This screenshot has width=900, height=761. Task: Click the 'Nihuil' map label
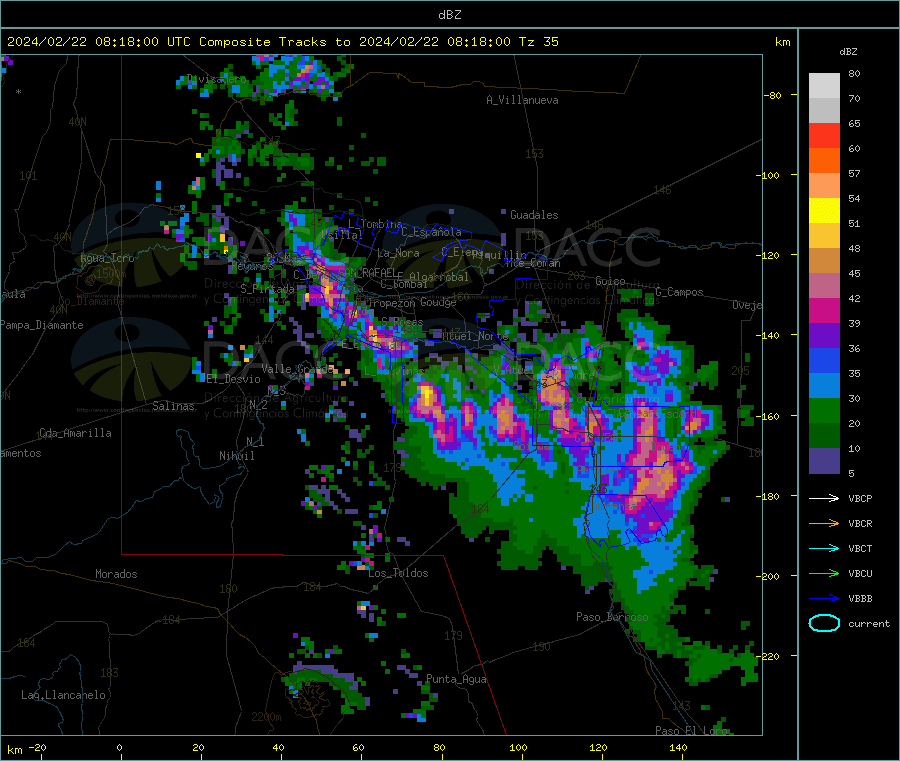(236, 456)
